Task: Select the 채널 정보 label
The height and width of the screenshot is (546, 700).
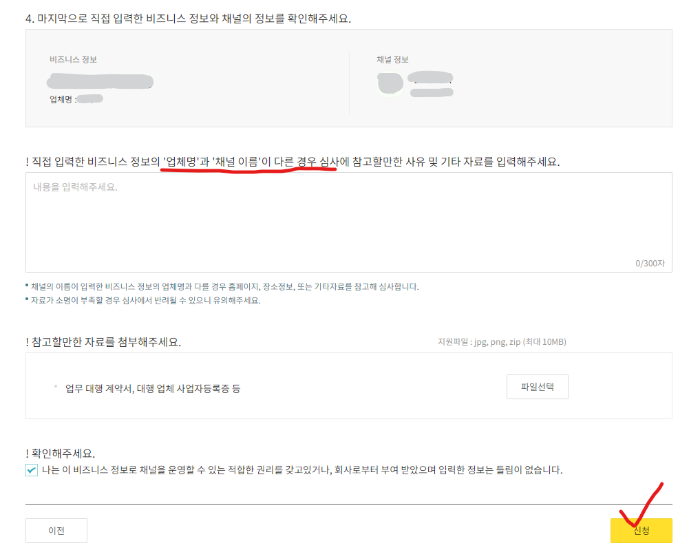Action: click(392, 59)
